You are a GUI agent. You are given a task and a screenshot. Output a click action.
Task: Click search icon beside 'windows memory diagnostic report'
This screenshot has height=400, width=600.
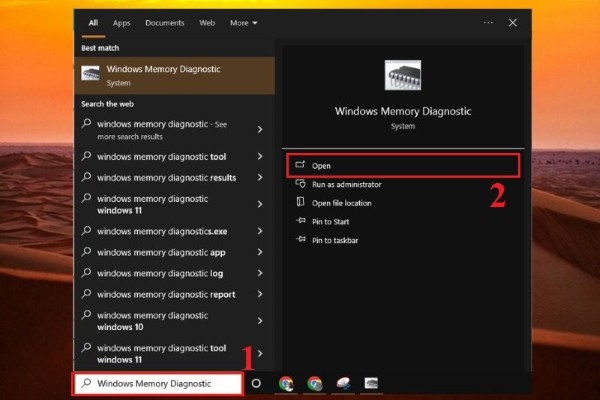86,294
